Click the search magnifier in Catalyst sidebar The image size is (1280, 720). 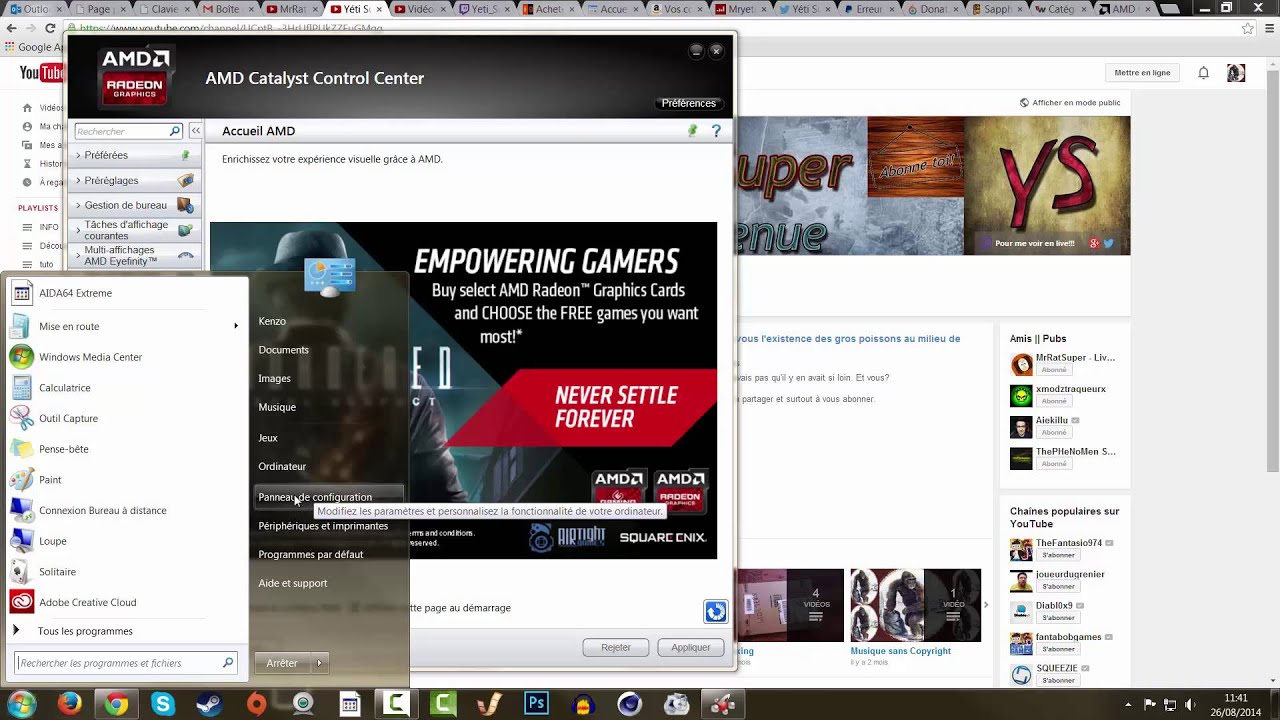click(175, 131)
